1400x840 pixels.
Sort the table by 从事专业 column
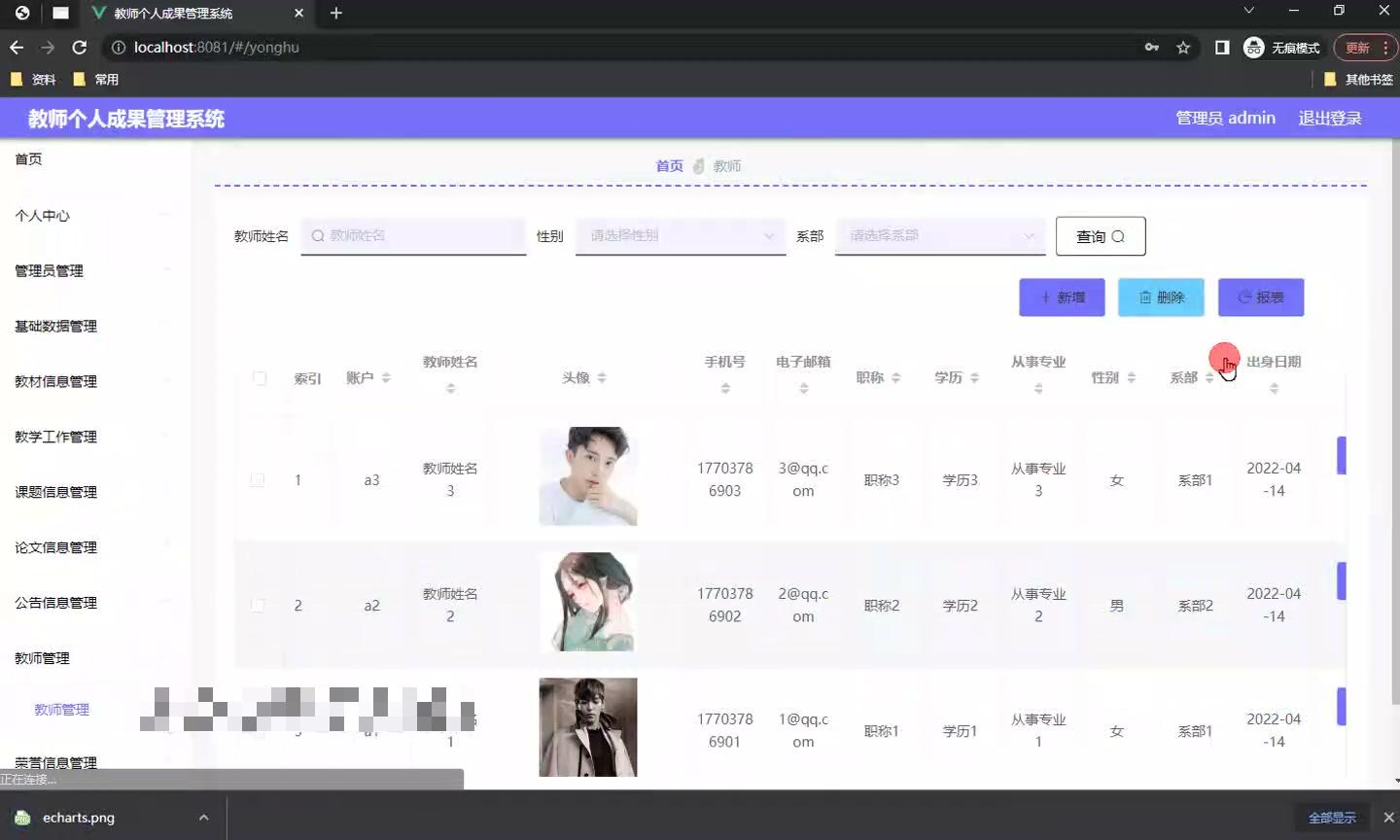[x=1038, y=388]
